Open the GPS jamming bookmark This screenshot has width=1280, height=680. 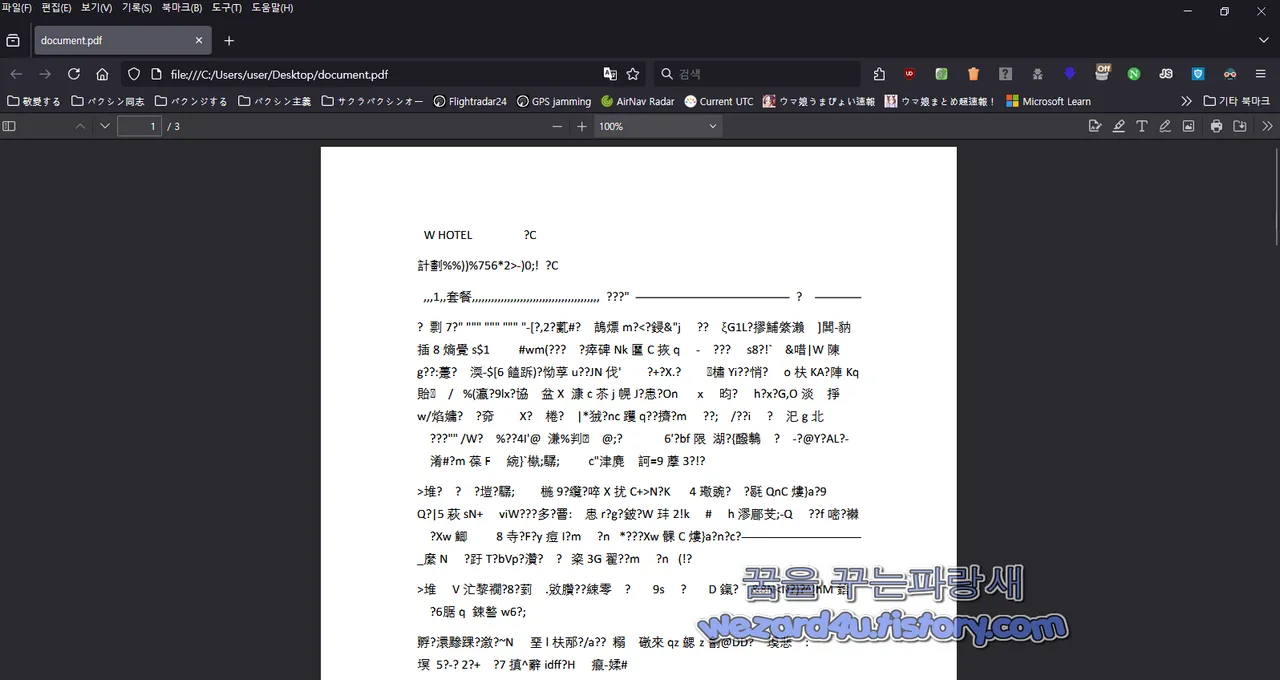tap(554, 101)
